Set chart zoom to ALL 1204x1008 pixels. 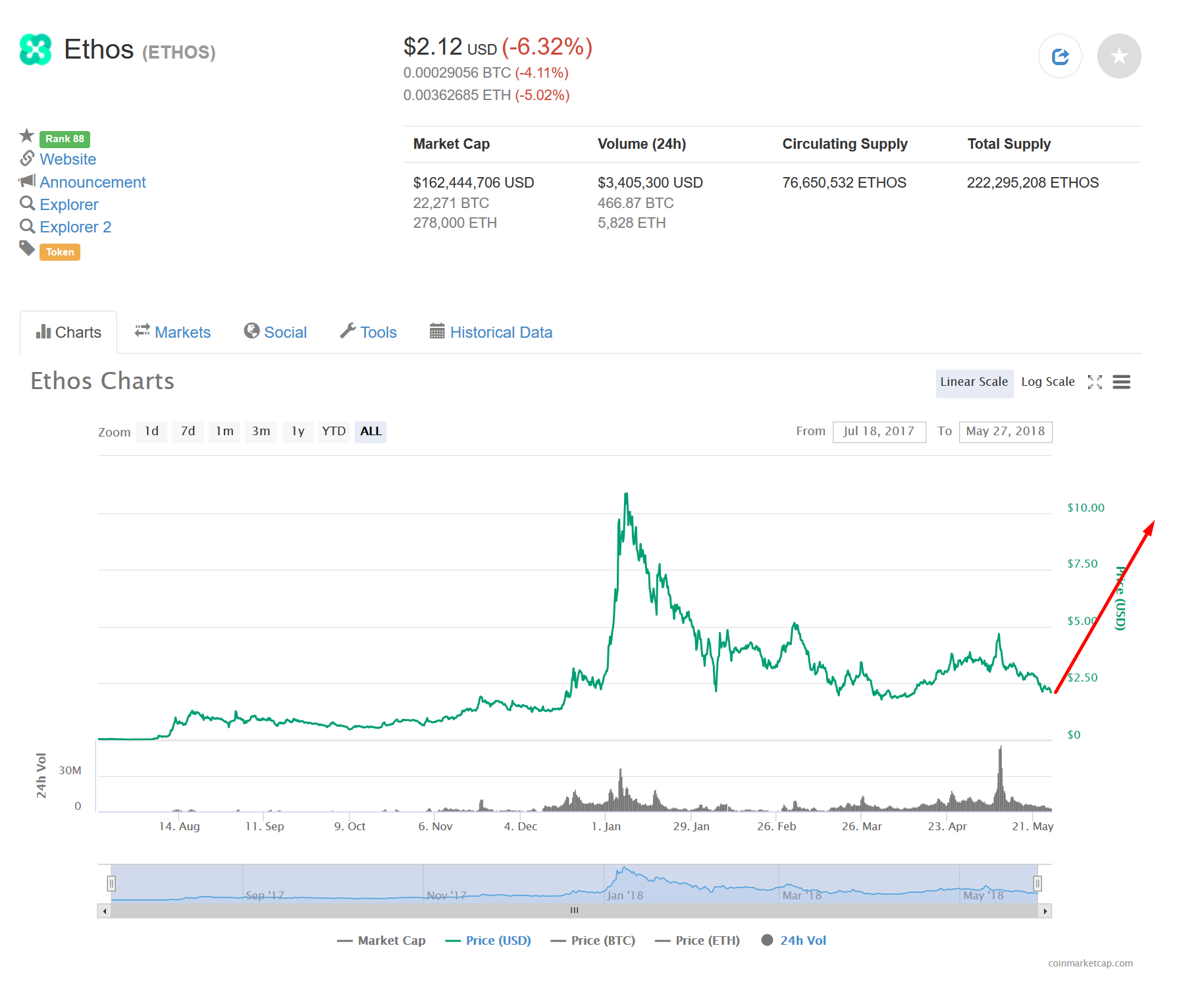tap(371, 432)
